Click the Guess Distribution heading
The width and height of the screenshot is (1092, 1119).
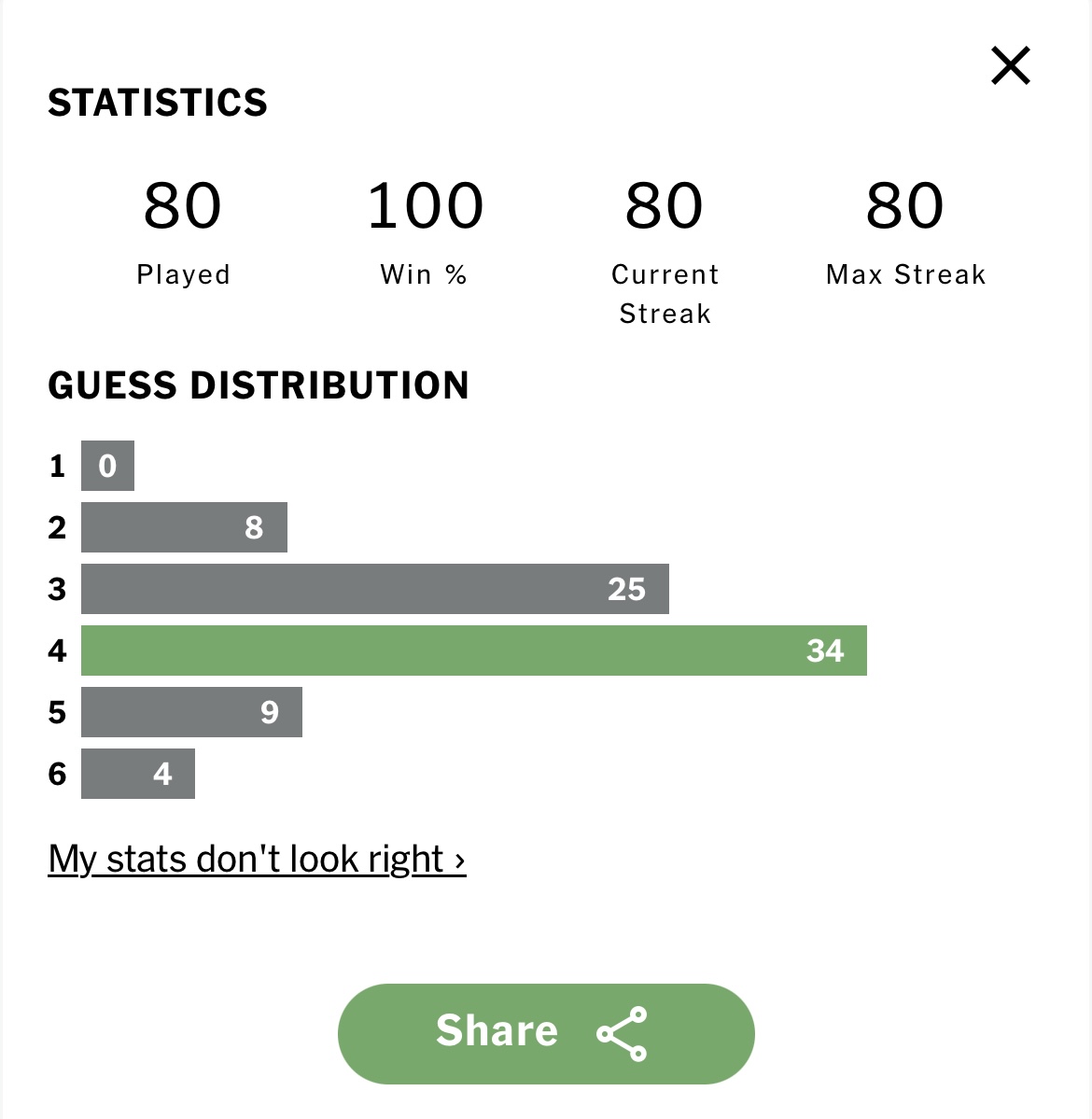(259, 385)
